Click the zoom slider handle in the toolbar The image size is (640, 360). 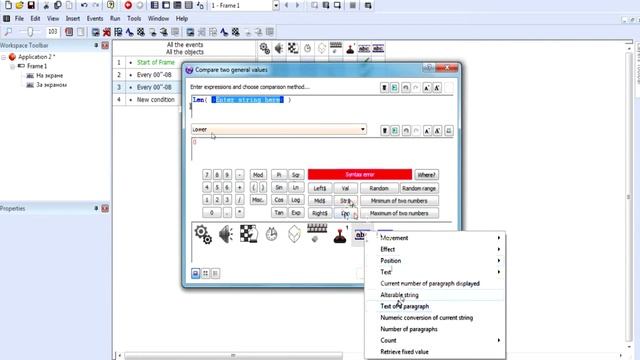click(30, 31)
